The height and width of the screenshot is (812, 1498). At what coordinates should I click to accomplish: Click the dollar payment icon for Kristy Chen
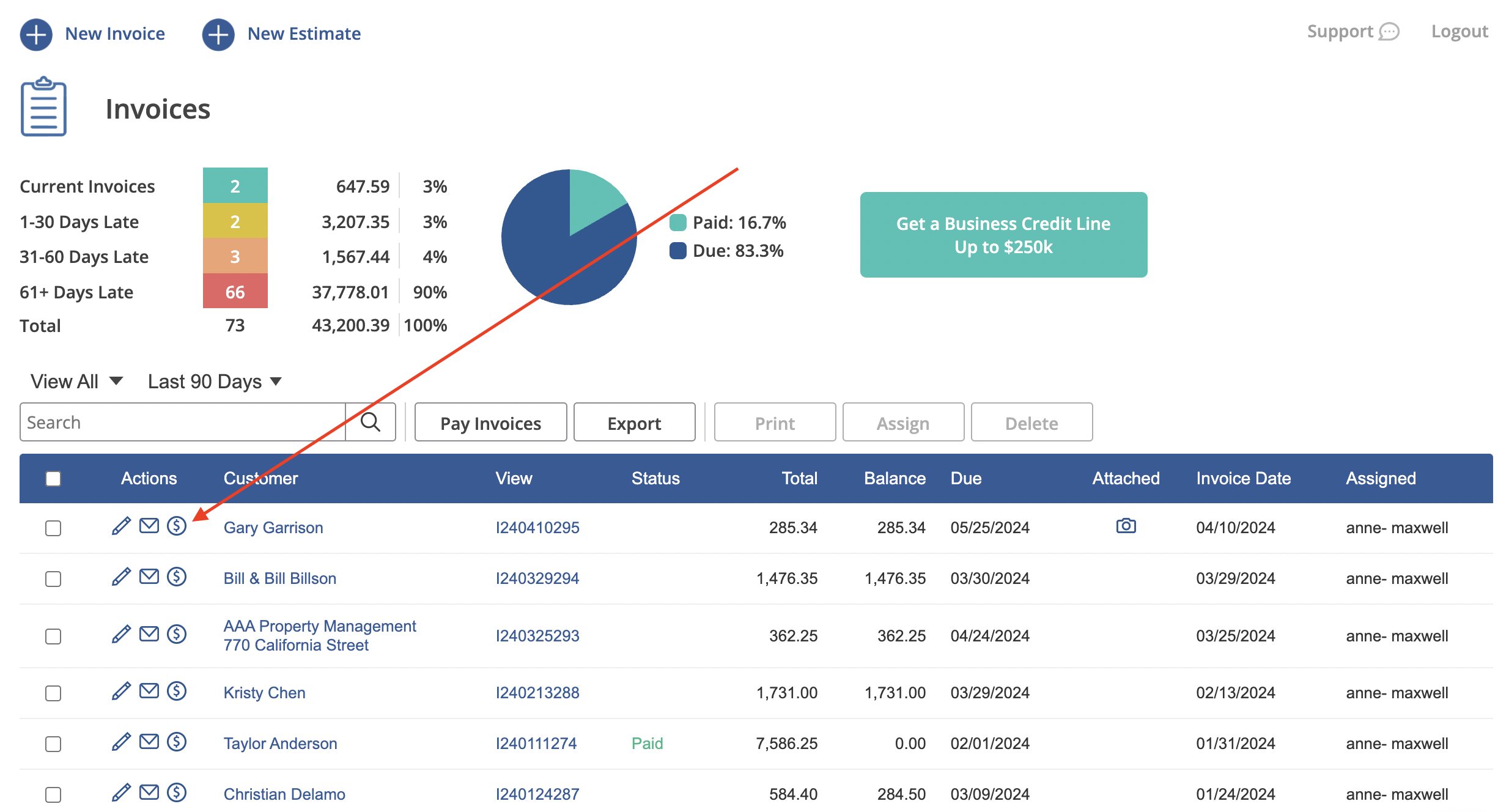click(177, 691)
